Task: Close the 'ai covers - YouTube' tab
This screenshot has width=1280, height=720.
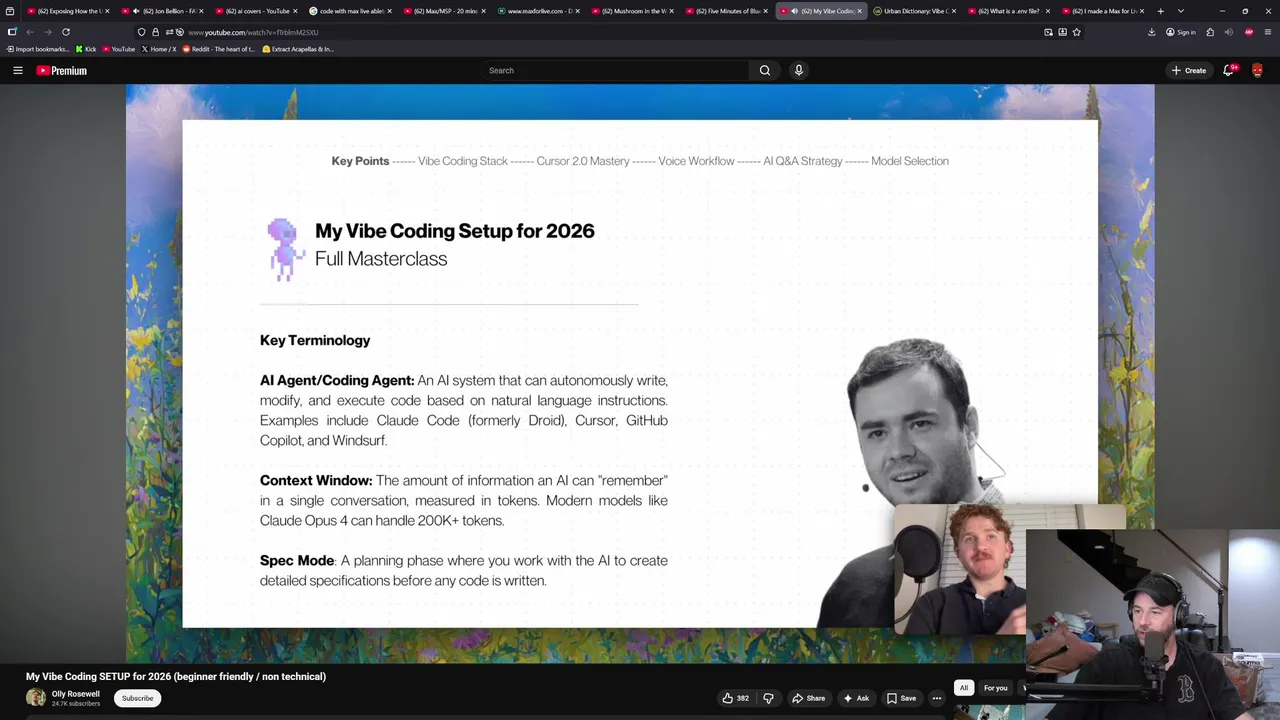Action: coord(295,11)
